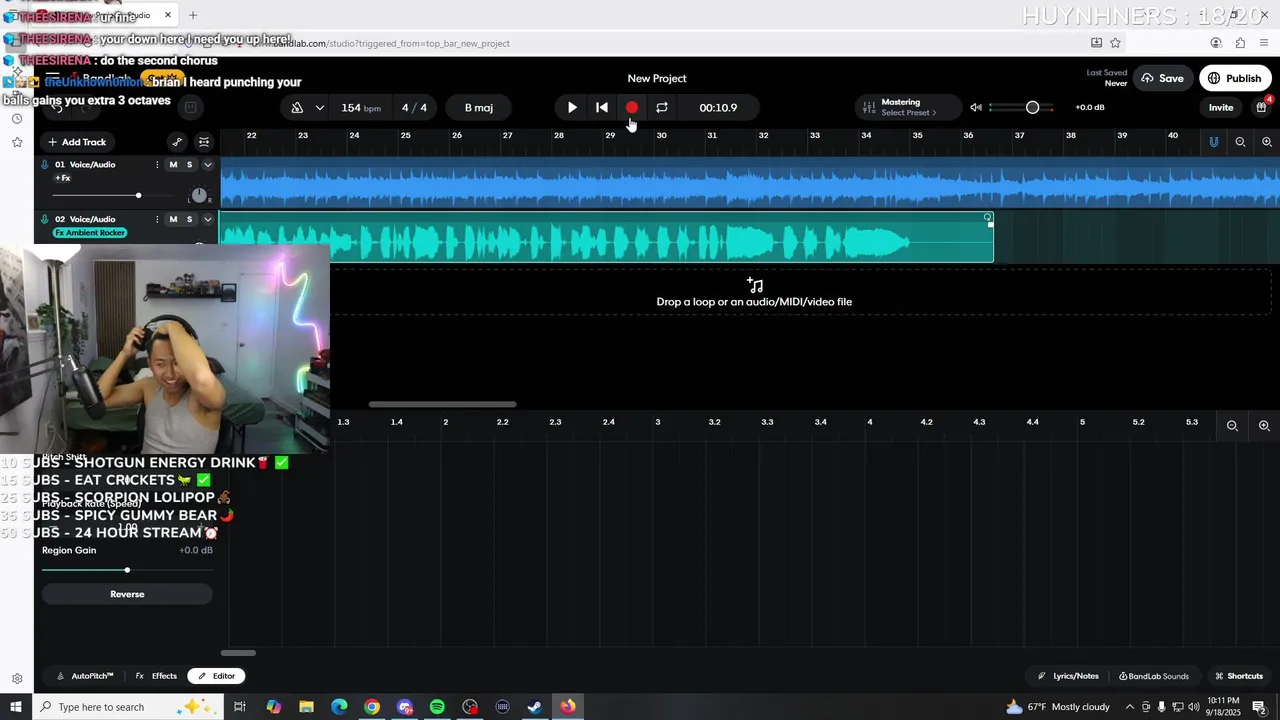1280x720 pixels.
Task: Switch to the AutoPitch tab
Action: pyautogui.click(x=85, y=676)
